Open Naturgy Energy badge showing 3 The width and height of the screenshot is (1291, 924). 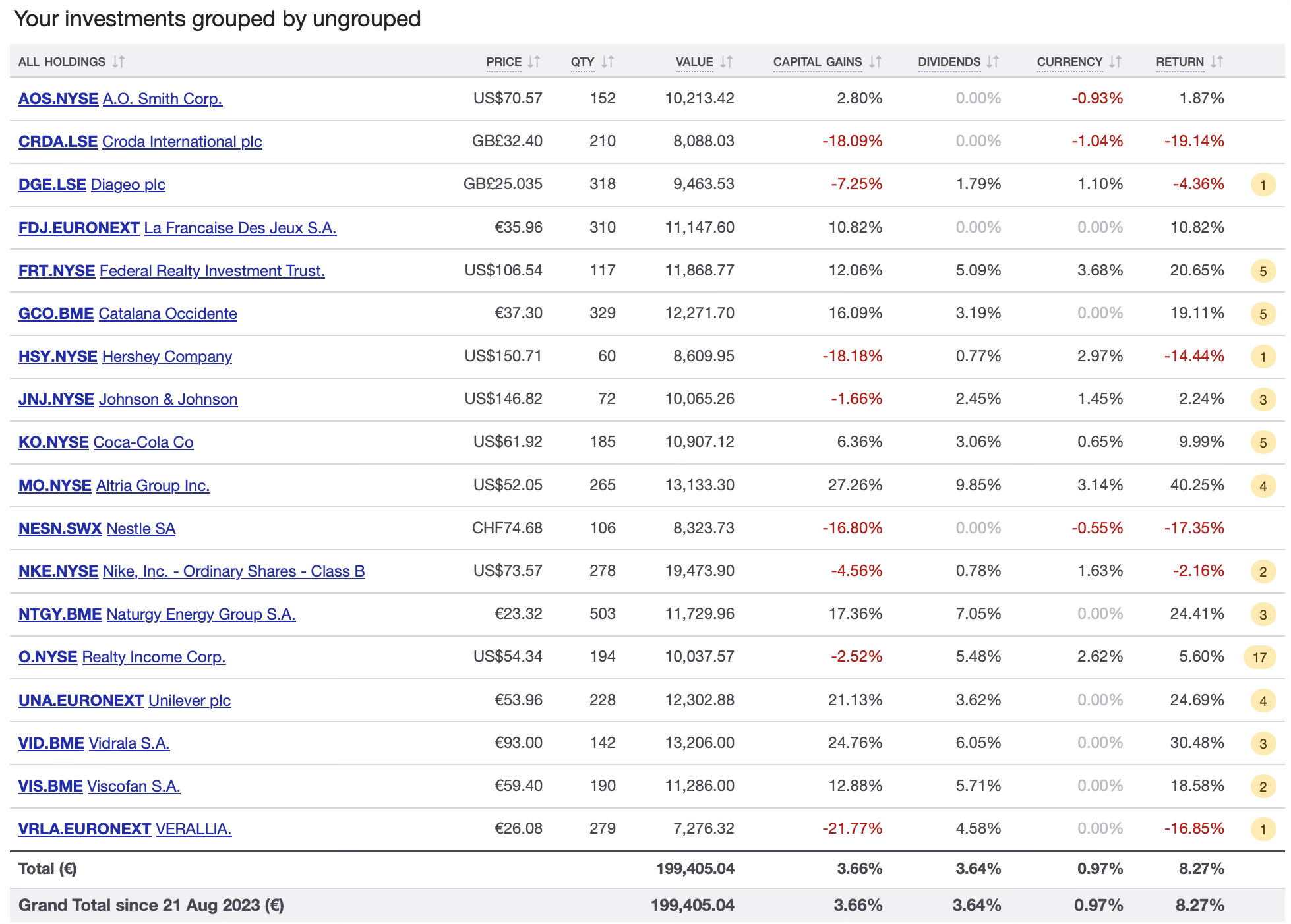click(x=1263, y=614)
